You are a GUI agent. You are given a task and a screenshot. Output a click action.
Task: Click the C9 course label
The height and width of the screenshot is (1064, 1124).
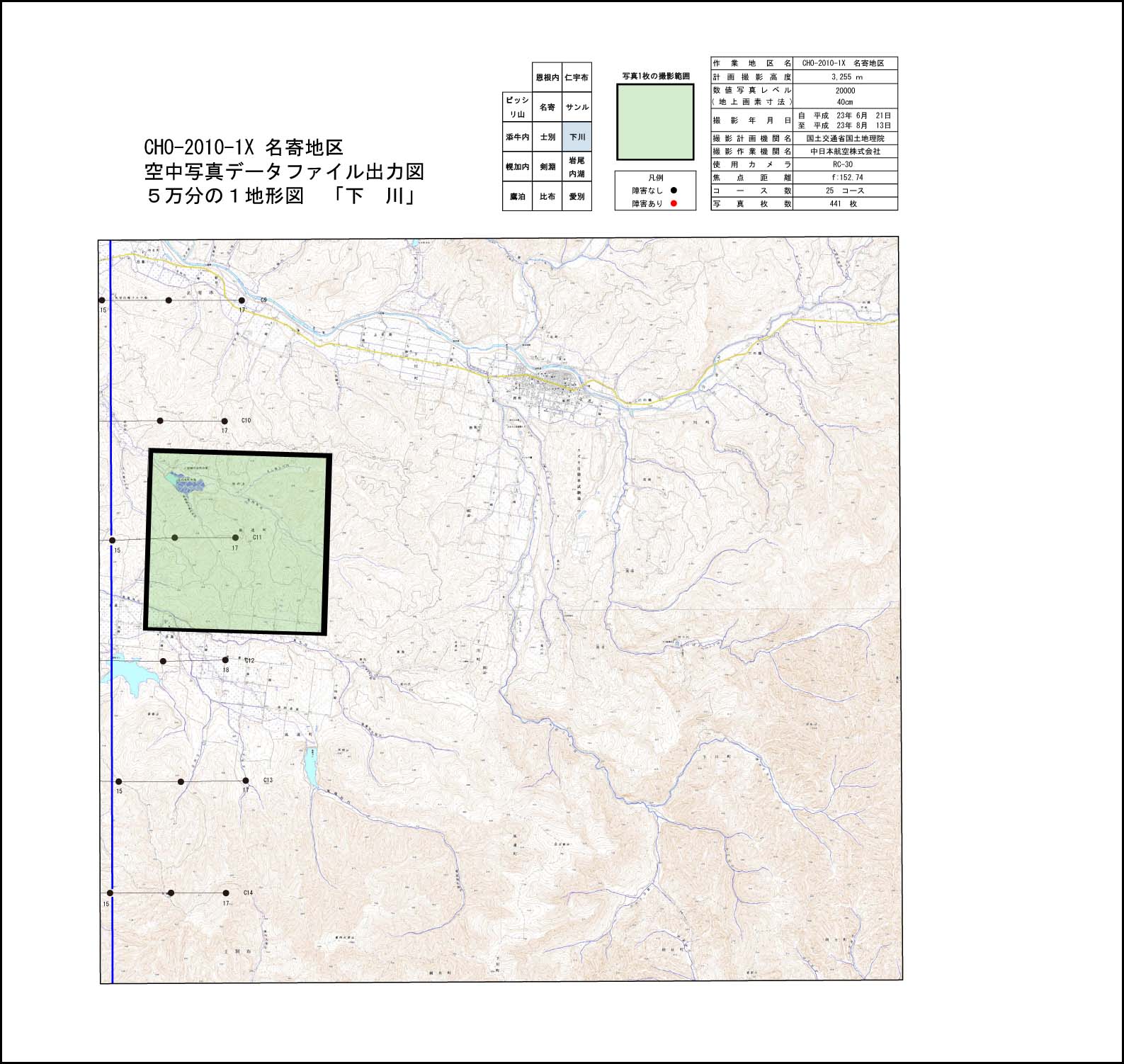pos(263,300)
